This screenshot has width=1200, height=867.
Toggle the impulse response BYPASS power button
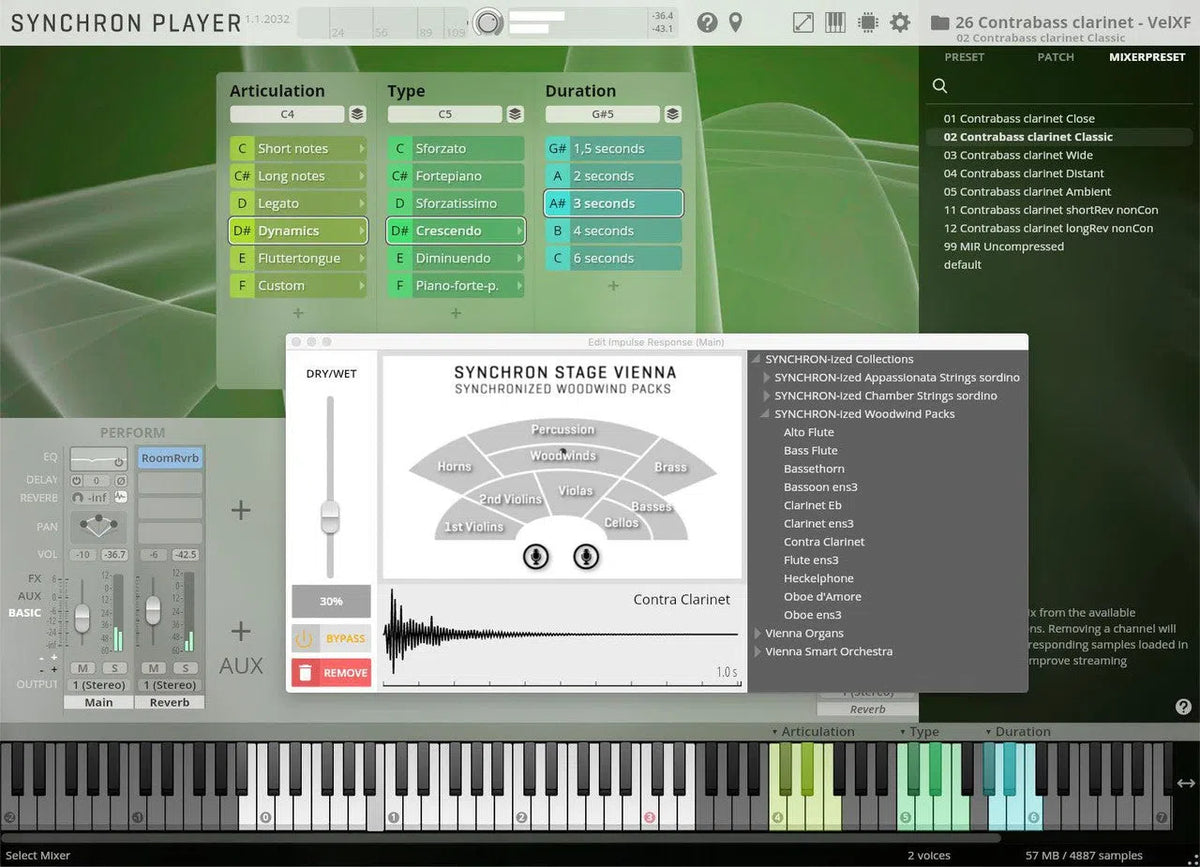(304, 638)
